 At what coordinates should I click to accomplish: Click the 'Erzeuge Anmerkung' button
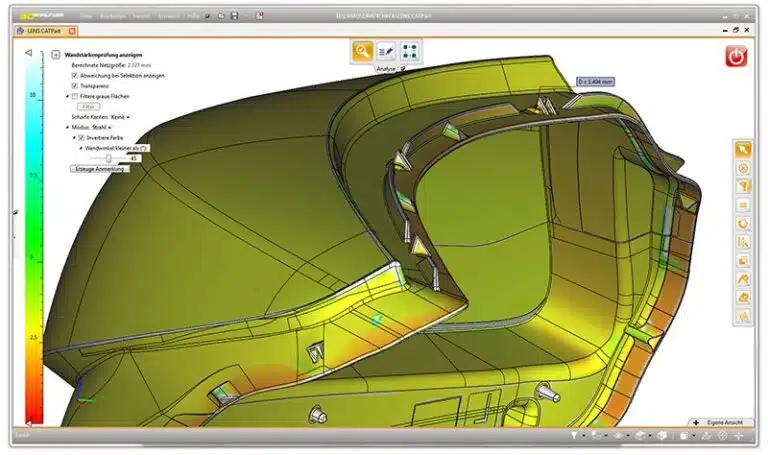pyautogui.click(x=99, y=169)
